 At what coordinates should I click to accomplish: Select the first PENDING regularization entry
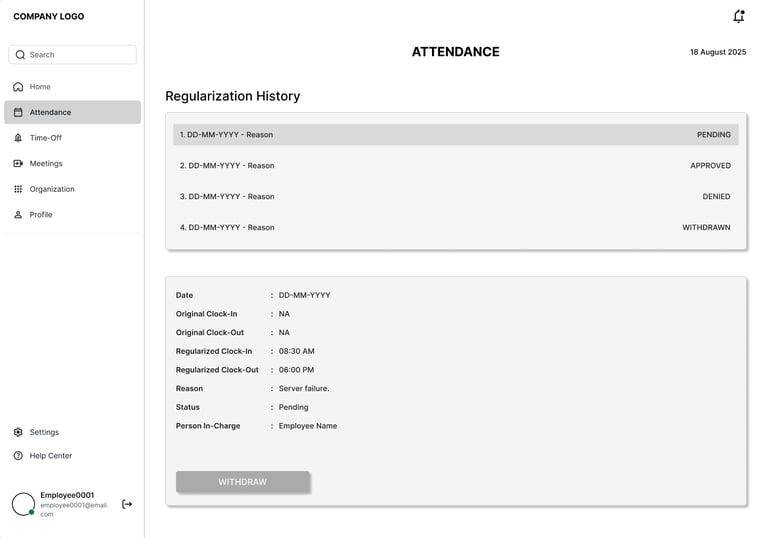(455, 135)
